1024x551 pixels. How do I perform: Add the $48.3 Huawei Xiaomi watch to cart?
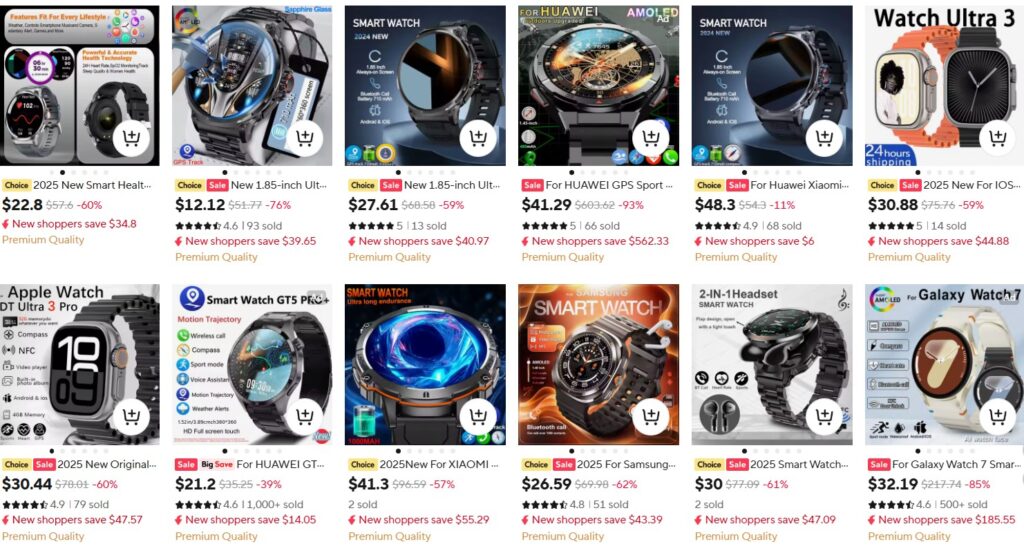[x=824, y=138]
